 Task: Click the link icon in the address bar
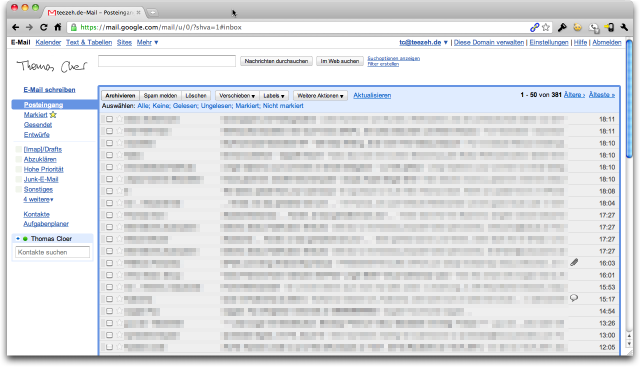(534, 27)
